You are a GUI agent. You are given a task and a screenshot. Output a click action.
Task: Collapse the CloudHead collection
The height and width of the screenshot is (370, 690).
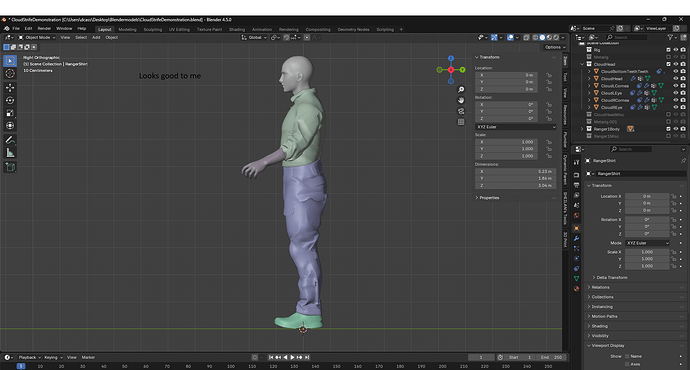(x=582, y=64)
